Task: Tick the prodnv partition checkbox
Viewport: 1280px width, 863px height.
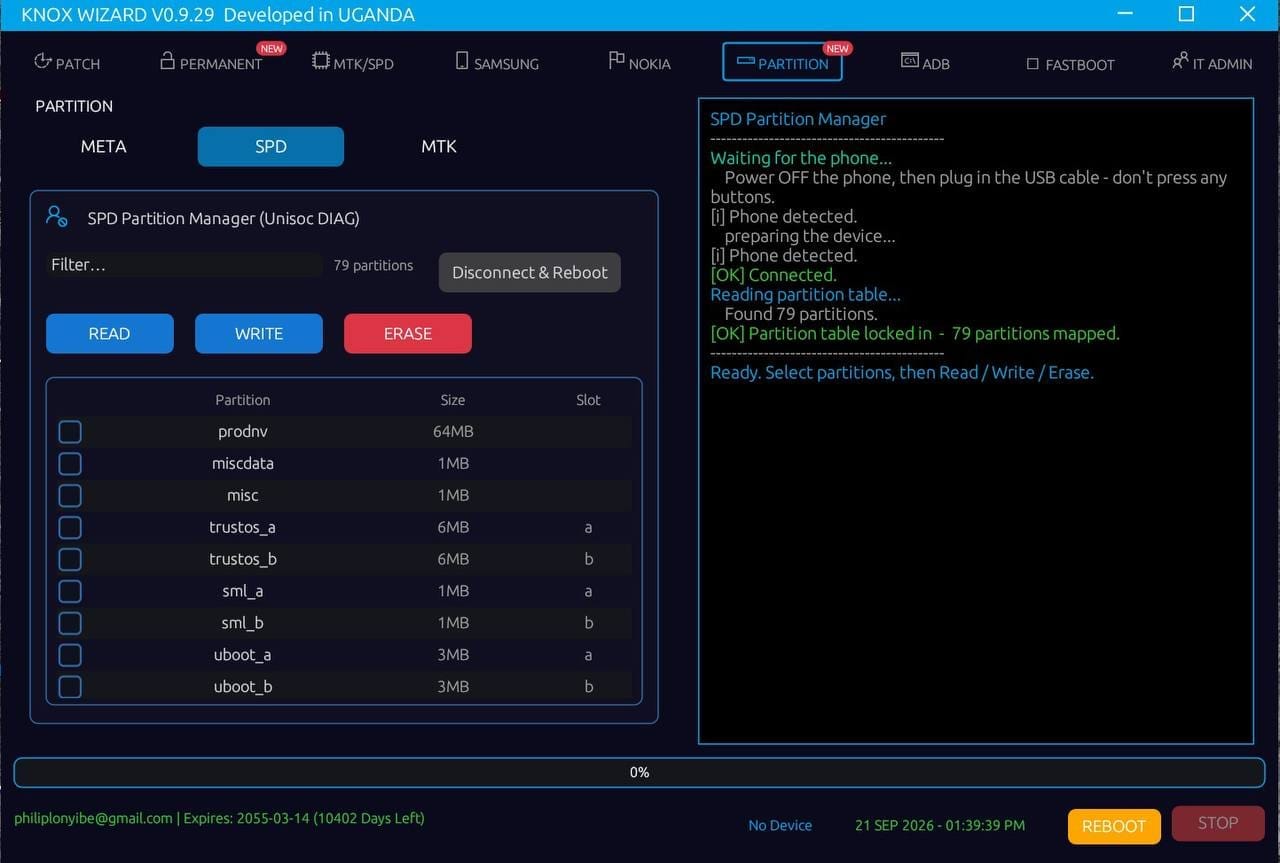Action: [x=70, y=432]
